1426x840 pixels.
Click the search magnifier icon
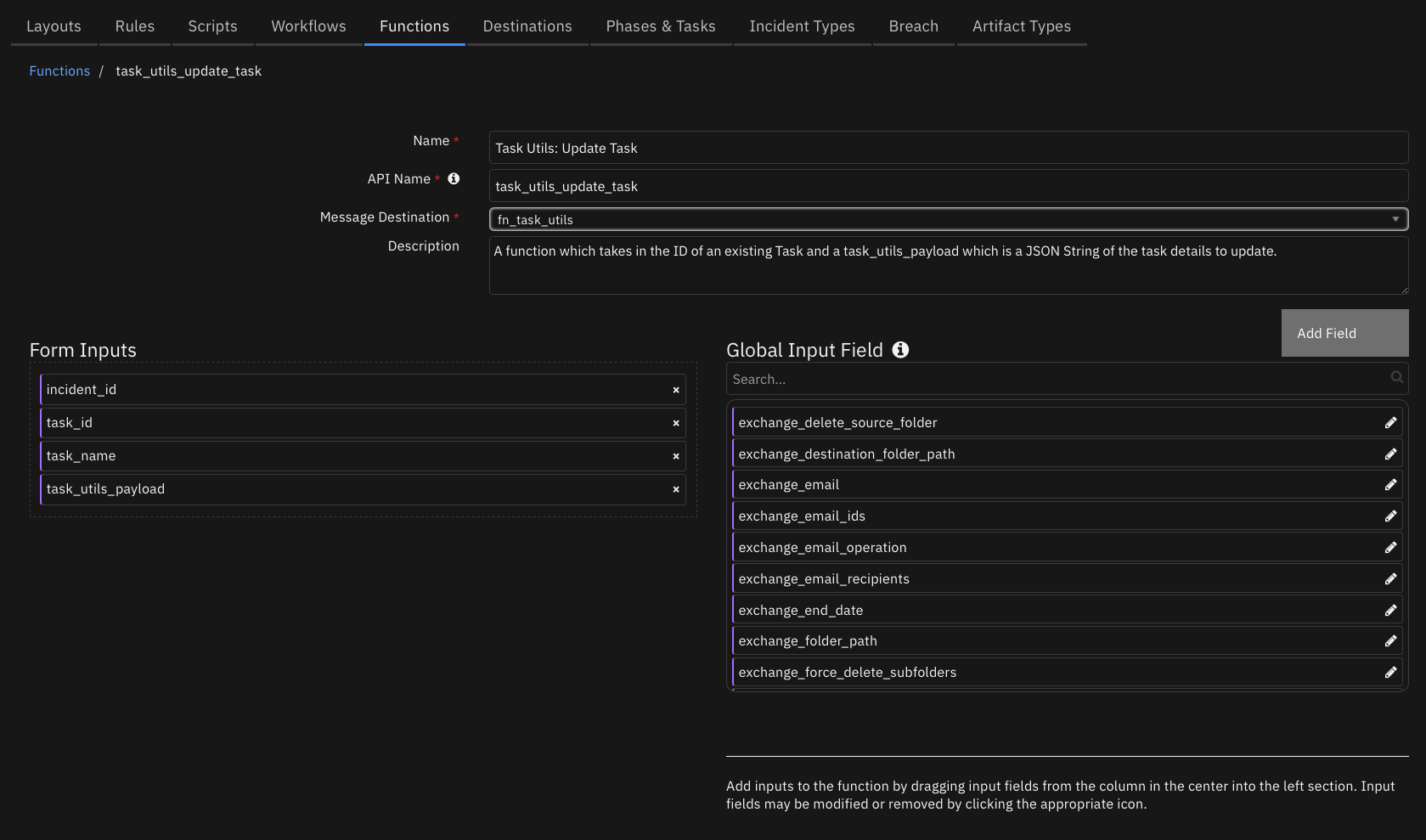1396,377
